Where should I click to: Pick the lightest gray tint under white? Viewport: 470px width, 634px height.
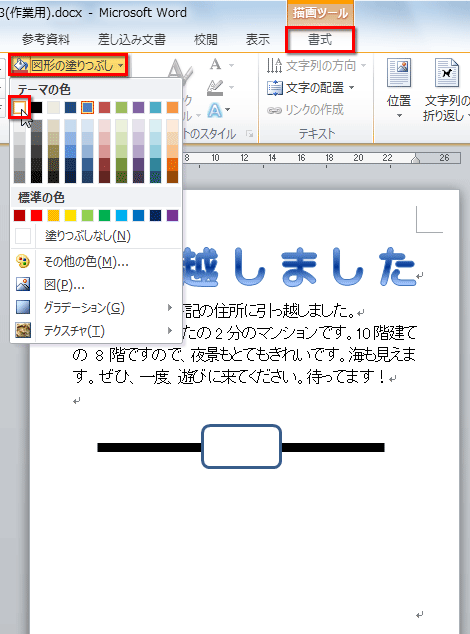tap(19, 125)
